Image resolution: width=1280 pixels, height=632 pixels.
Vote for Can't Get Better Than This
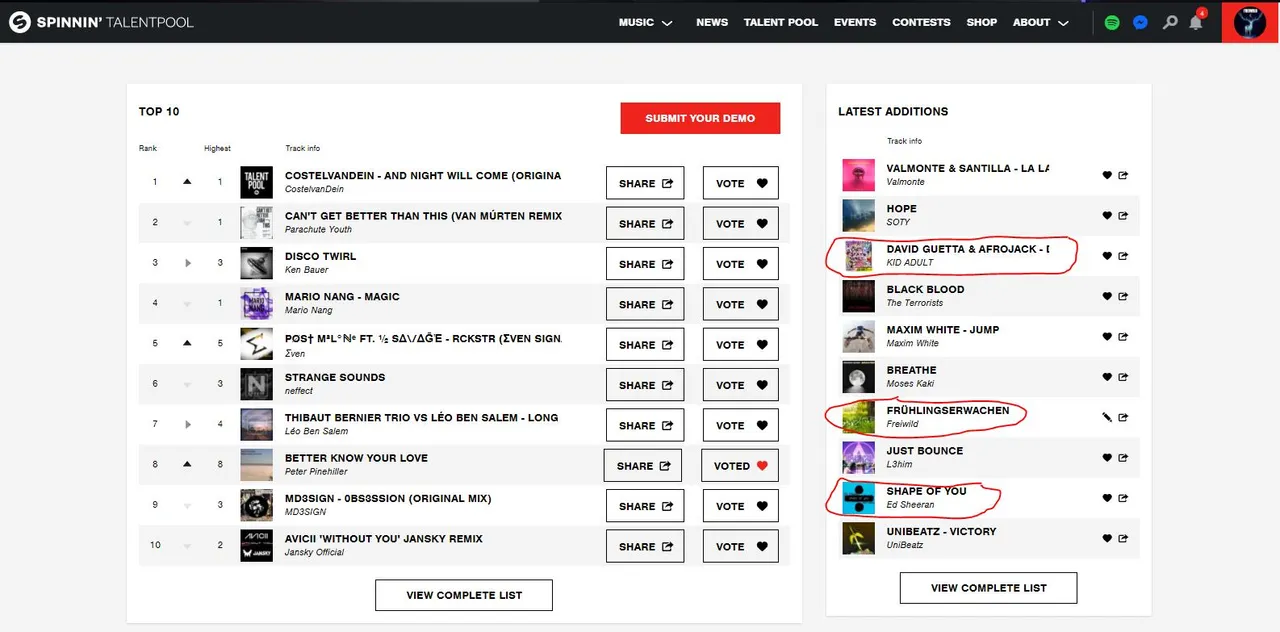click(740, 224)
